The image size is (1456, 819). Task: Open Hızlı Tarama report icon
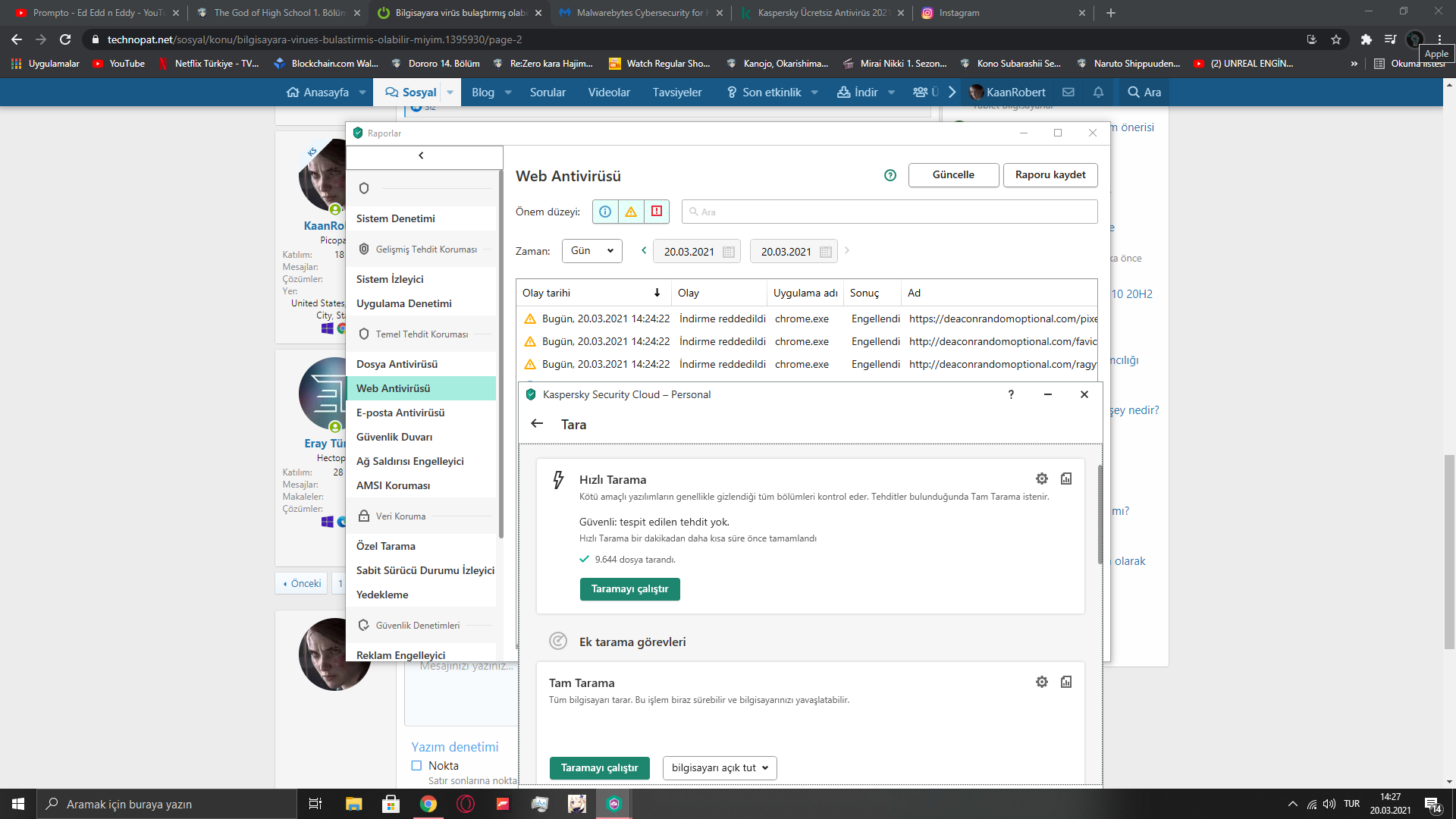coord(1066,479)
